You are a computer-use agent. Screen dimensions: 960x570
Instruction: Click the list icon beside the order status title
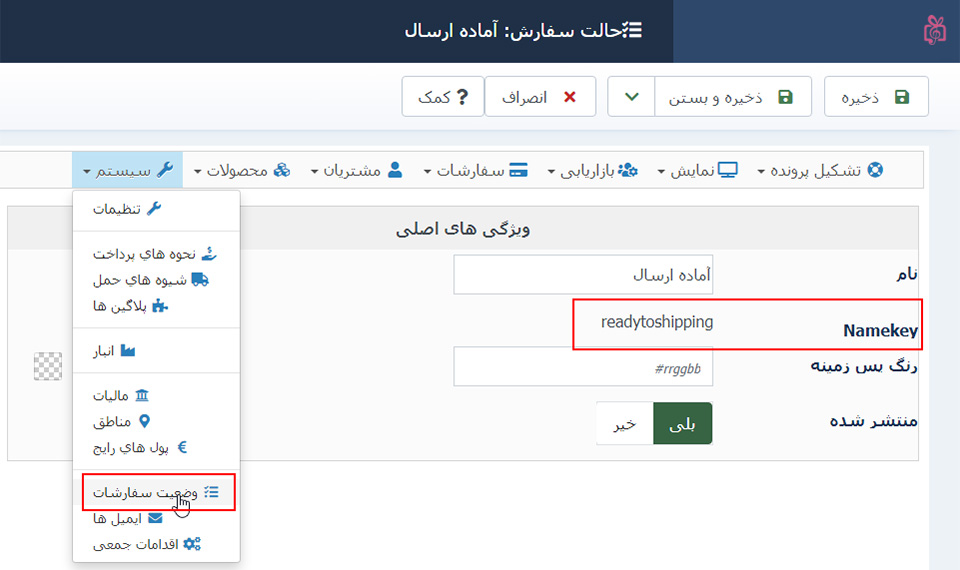(632, 30)
